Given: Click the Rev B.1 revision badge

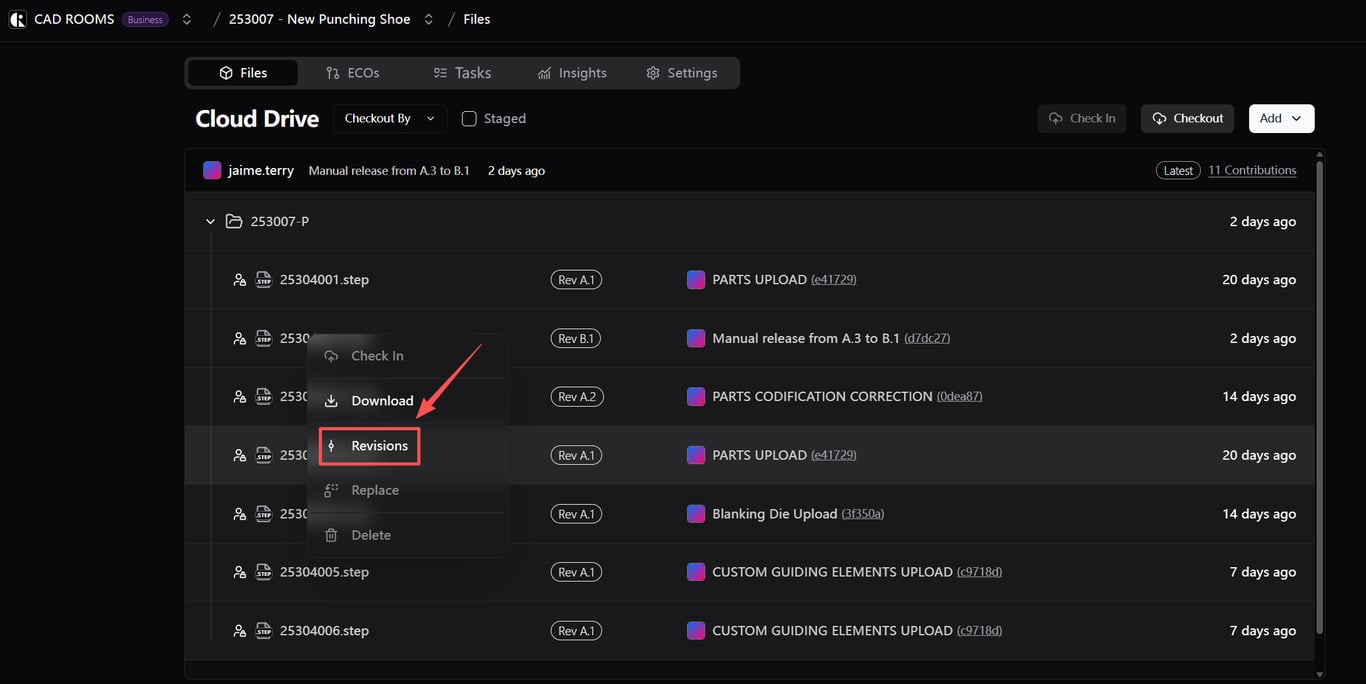Looking at the screenshot, I should [x=577, y=338].
